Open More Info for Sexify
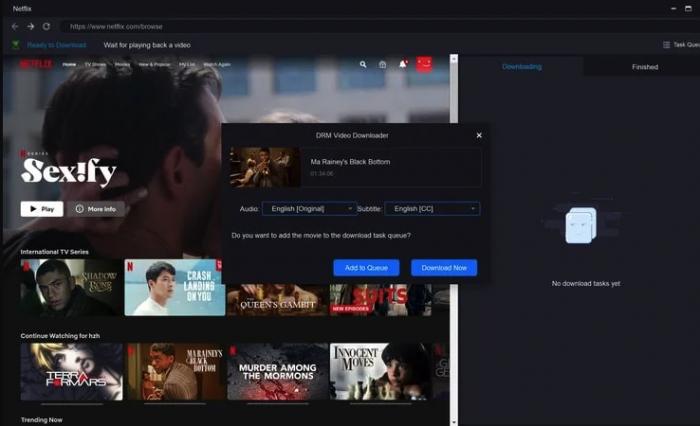 (96, 209)
